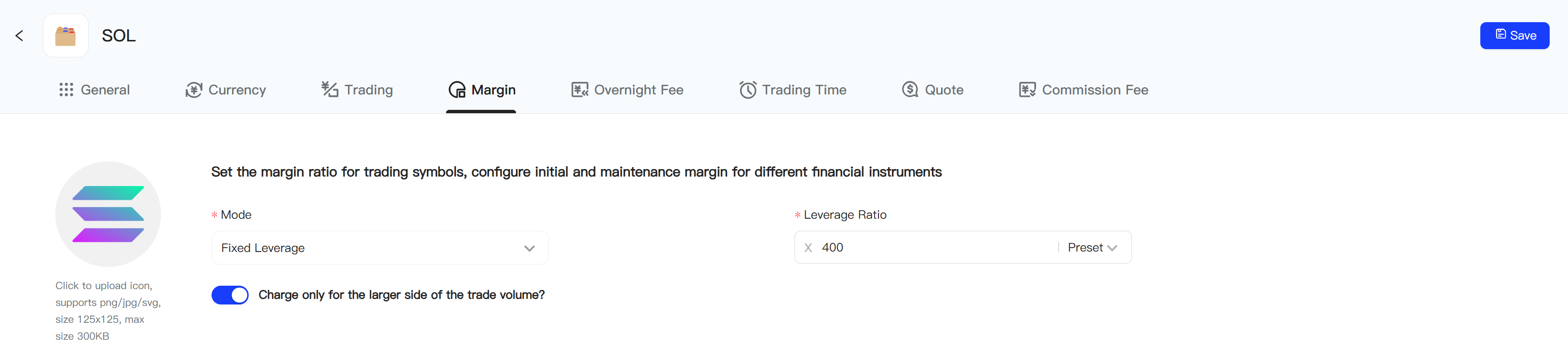Switch to the Overnight Fee tab
Image resolution: width=1568 pixels, height=357 pixels.
pos(638,90)
